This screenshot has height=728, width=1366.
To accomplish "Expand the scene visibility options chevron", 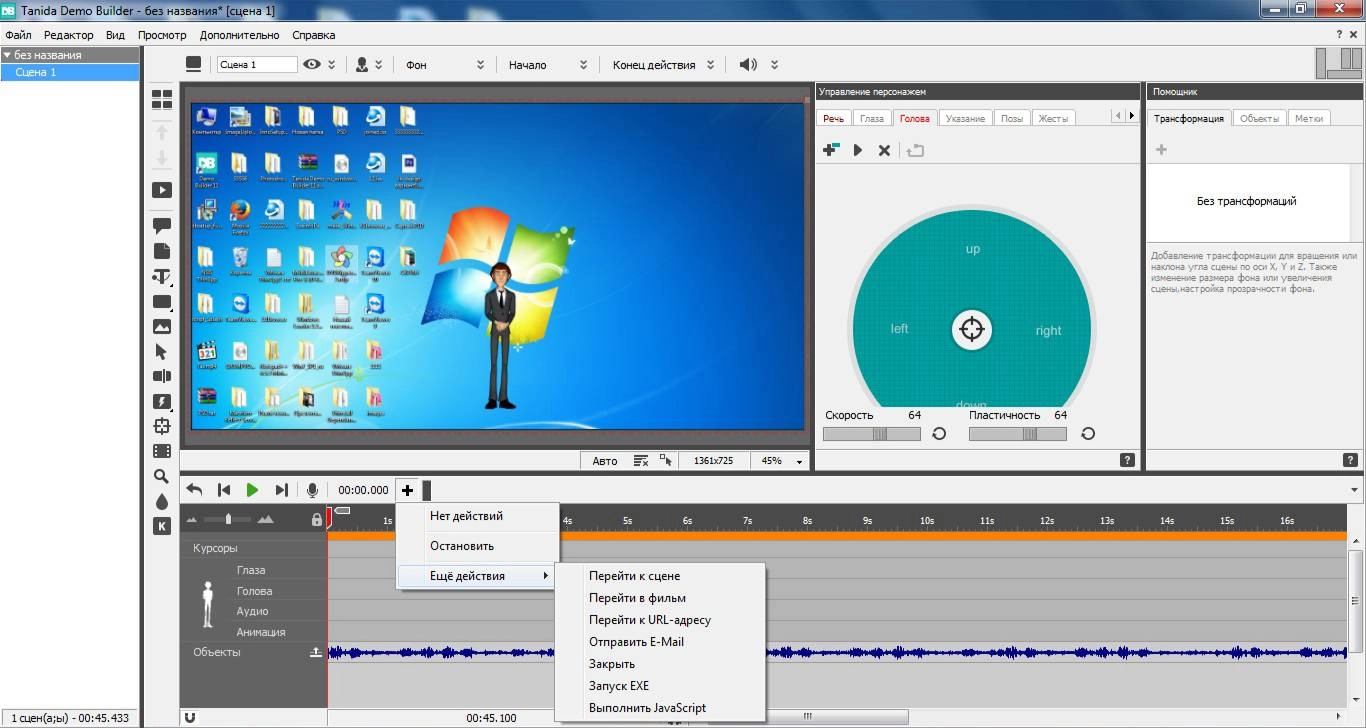I will pos(332,64).
